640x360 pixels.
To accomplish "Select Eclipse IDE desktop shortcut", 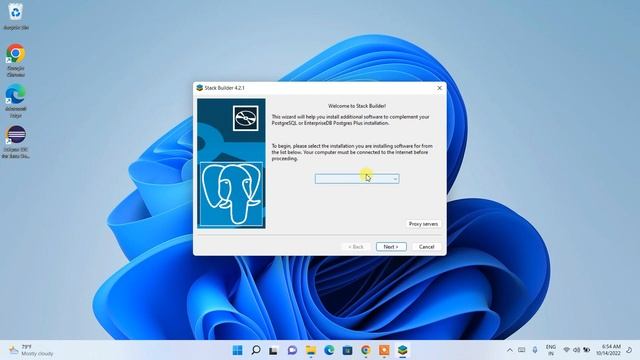I will click(x=16, y=142).
